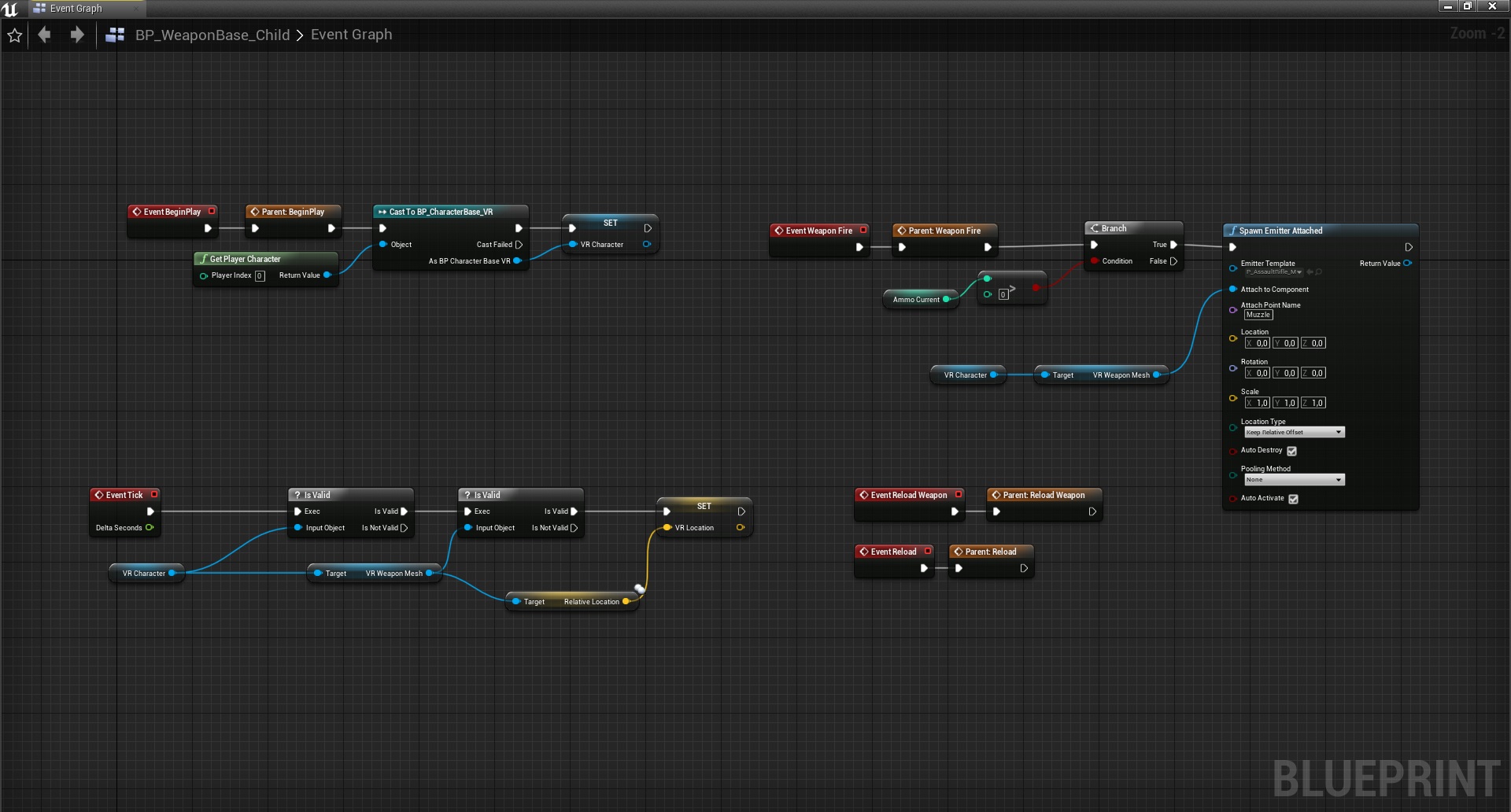Viewport: 1511px width, 812px height.
Task: Click Event Graph in the breadcrumb path
Action: [351, 35]
